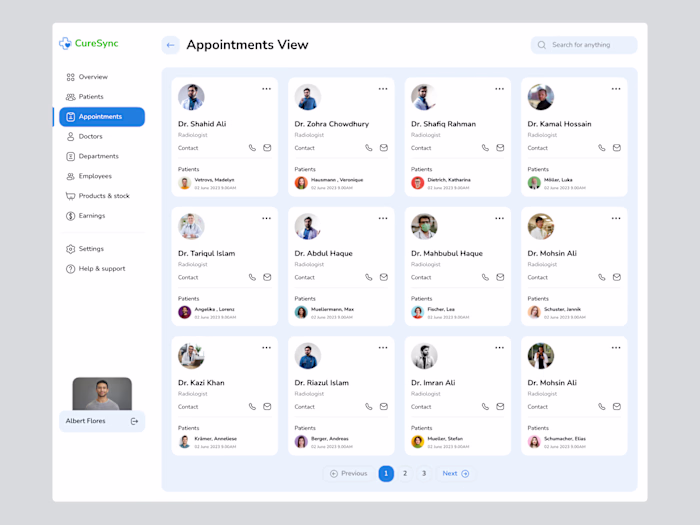
Task: Focus the 'Search for anything' field
Action: (x=584, y=45)
